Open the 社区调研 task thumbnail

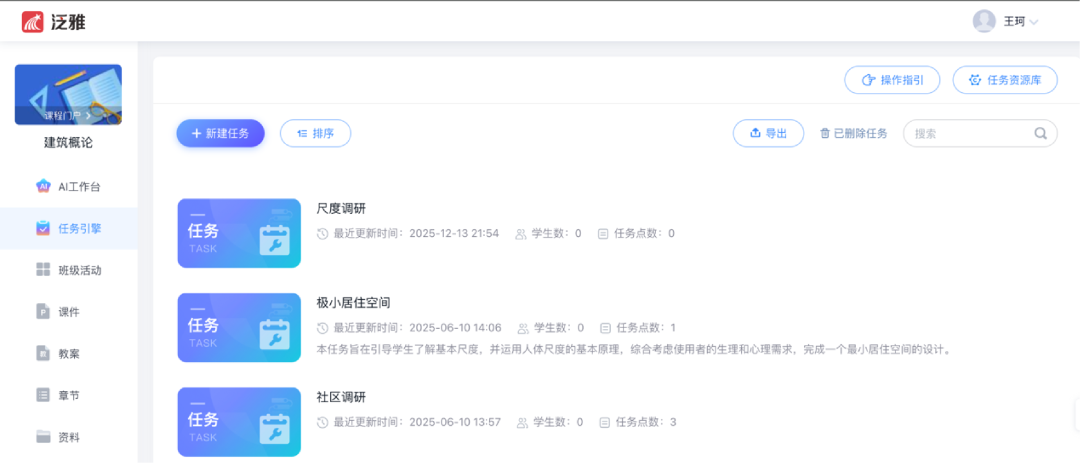coord(239,422)
